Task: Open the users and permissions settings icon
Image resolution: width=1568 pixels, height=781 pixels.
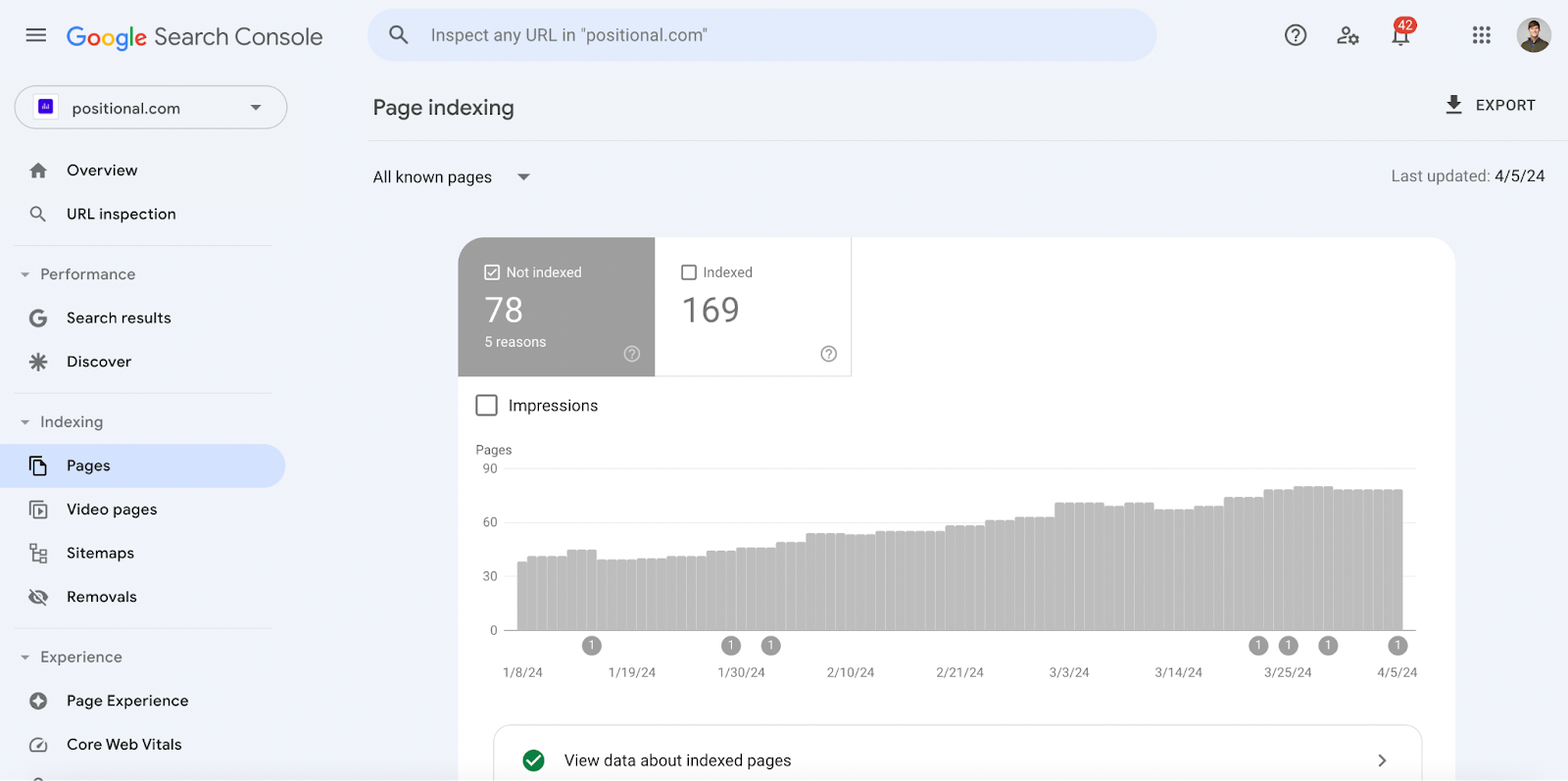Action: 1347,35
